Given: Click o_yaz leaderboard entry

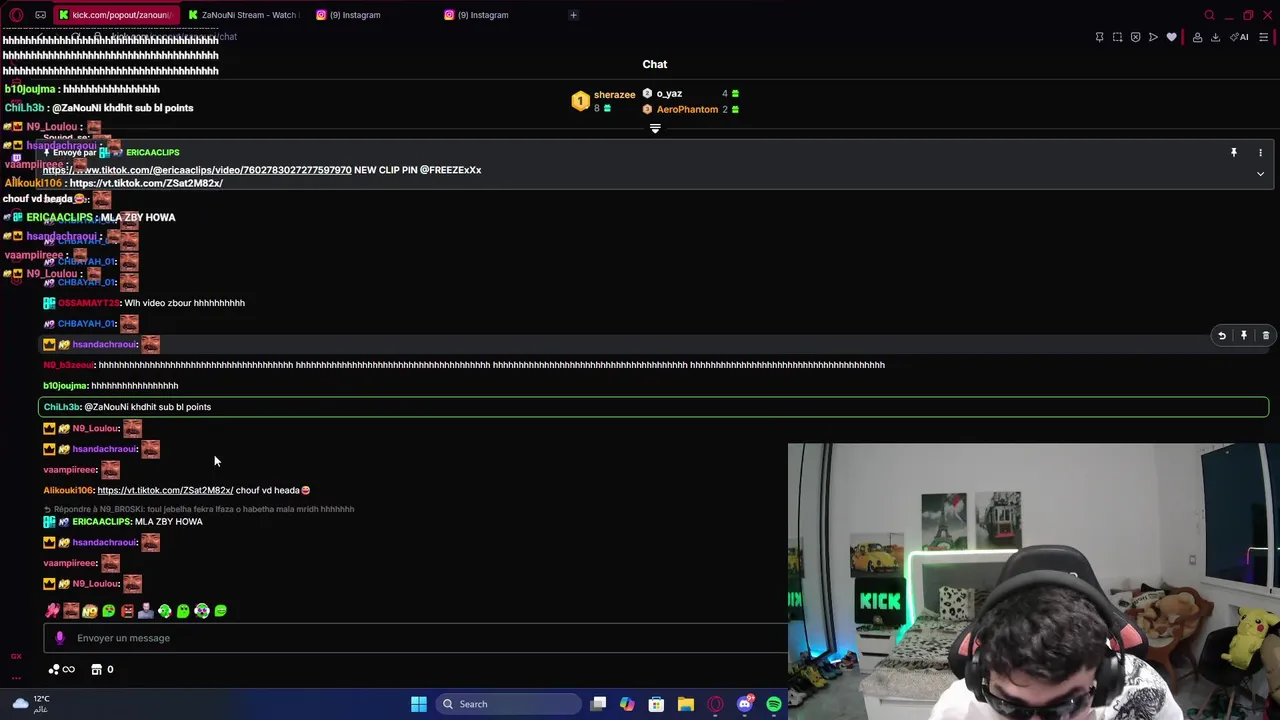Looking at the screenshot, I should (x=690, y=94).
